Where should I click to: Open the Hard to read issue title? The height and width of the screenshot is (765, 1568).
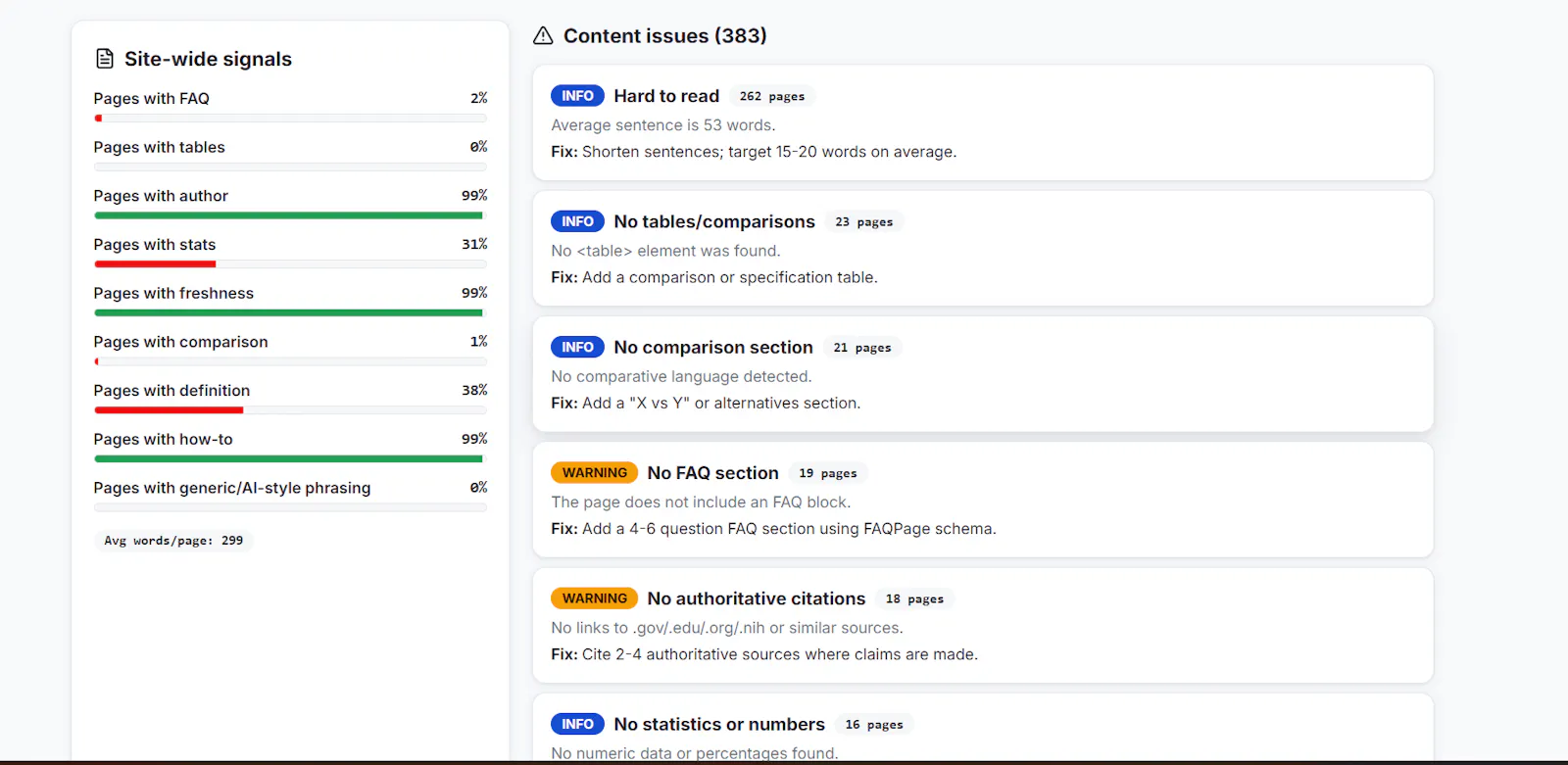[666, 96]
